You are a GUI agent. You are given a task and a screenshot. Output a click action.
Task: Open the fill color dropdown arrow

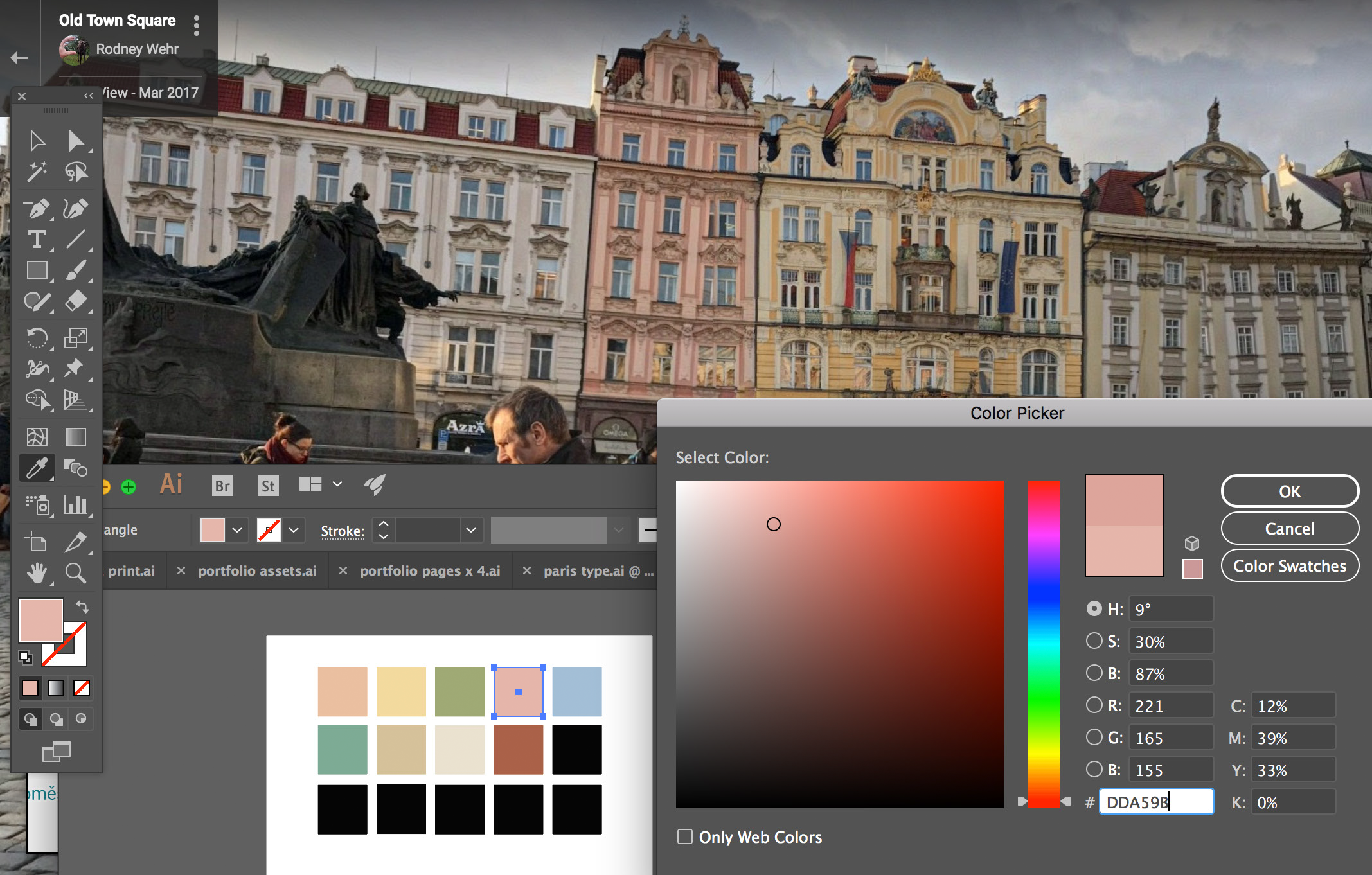click(237, 530)
